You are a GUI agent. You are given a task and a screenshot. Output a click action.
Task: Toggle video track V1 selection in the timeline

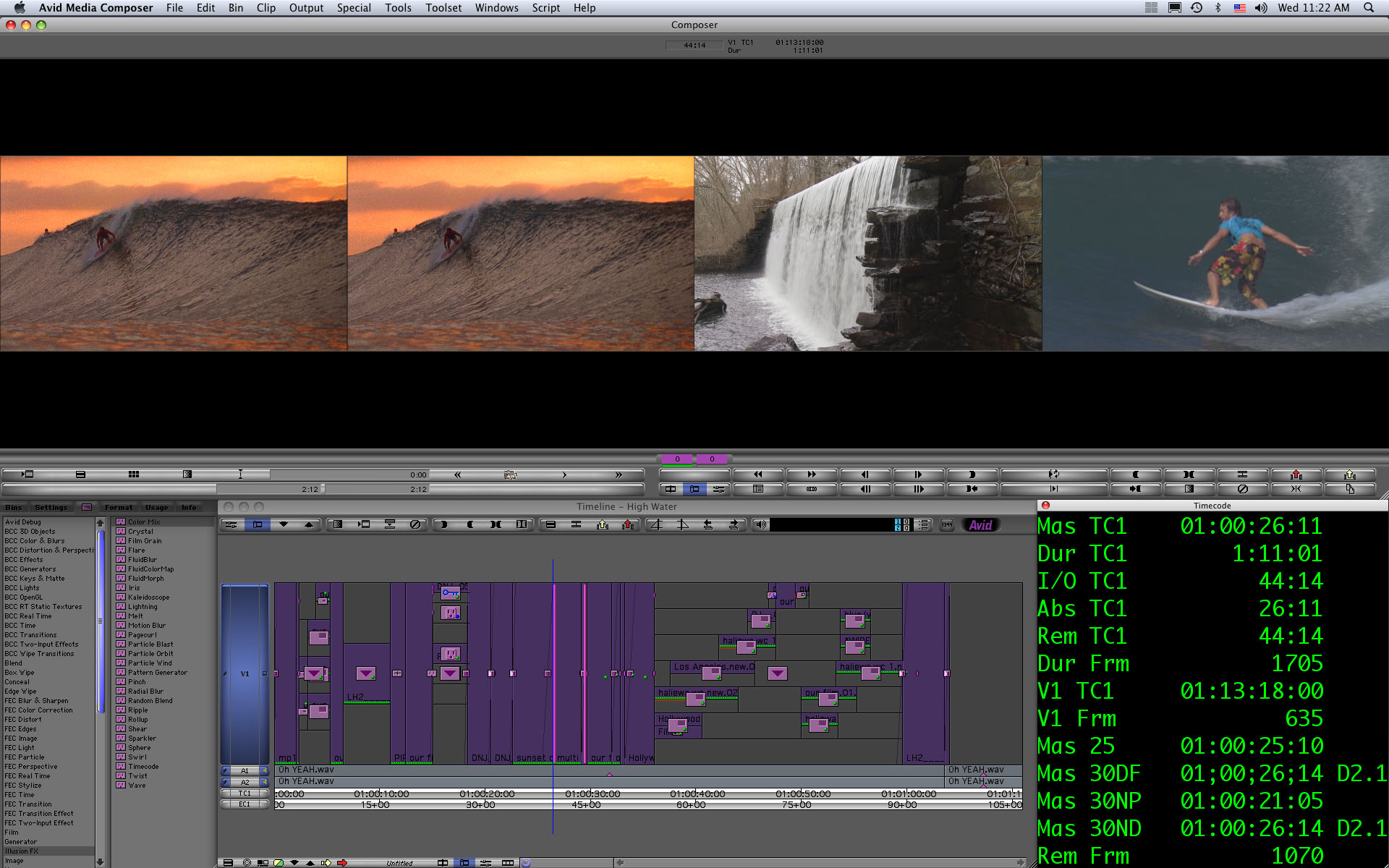[245, 673]
